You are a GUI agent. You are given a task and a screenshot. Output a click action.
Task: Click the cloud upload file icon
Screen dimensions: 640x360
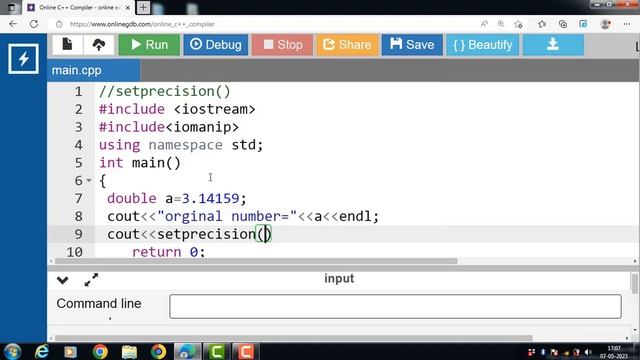99,44
